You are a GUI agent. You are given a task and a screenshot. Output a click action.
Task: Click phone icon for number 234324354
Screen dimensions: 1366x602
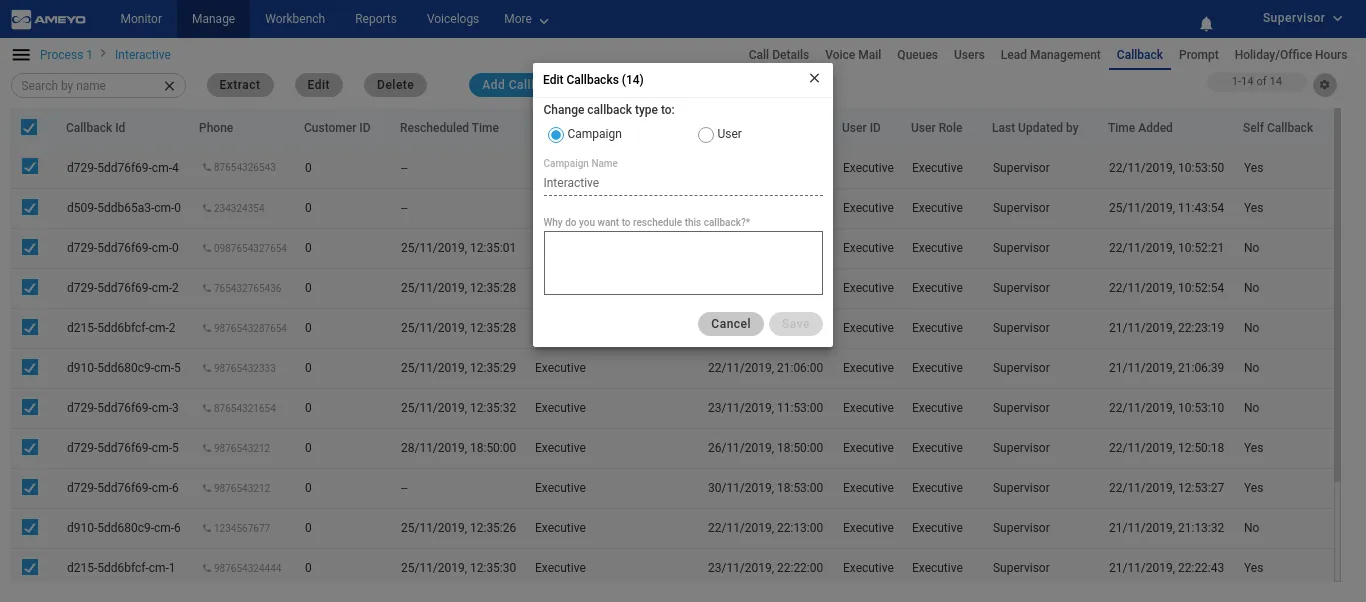point(207,208)
